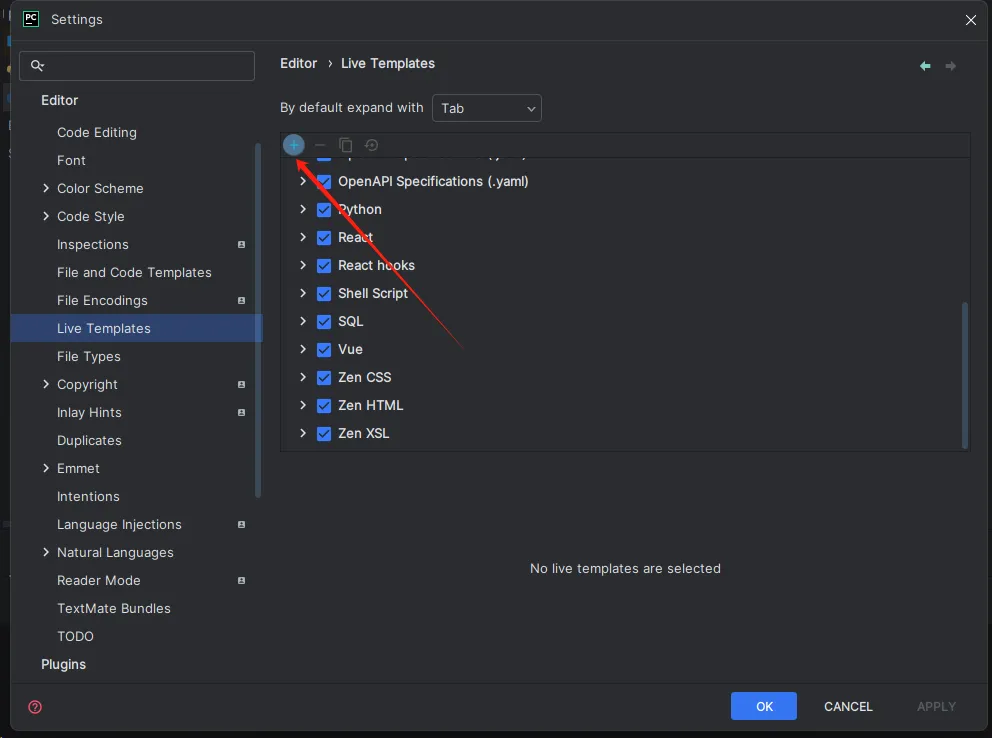Toggle the Shell Script checkbox
Image resolution: width=992 pixels, height=738 pixels.
click(324, 293)
